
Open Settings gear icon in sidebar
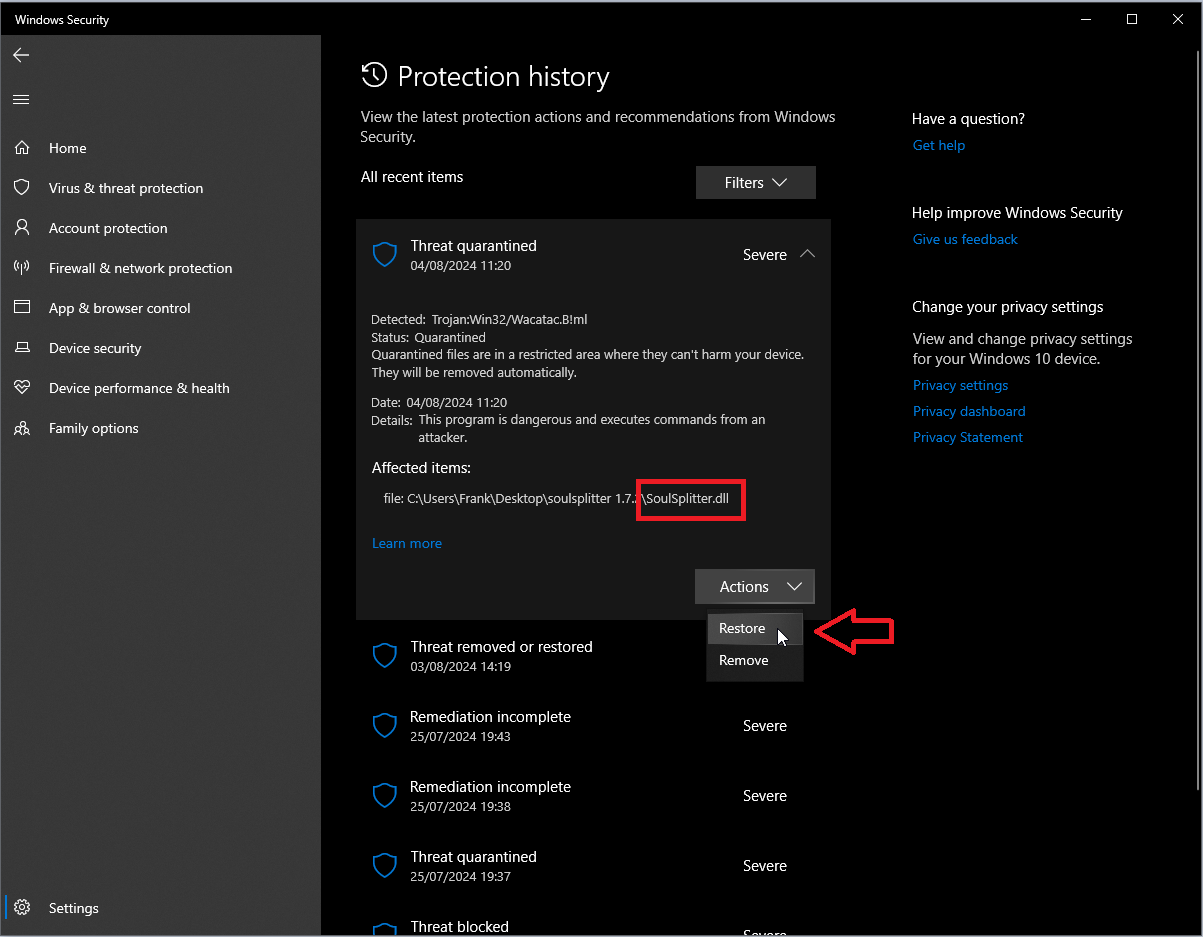point(22,908)
